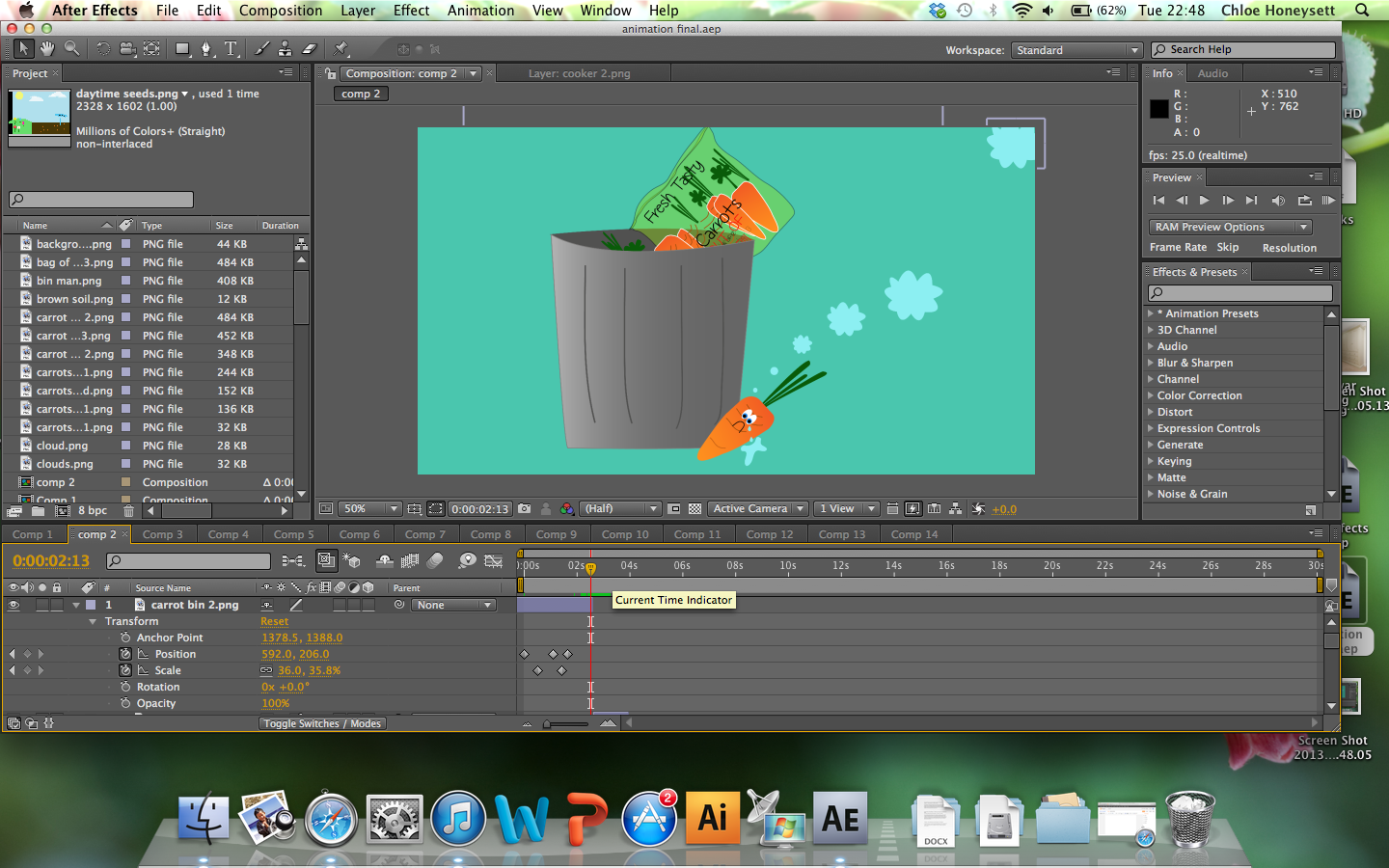Toggle the Opacity stopwatch
Image resolution: width=1389 pixels, height=868 pixels.
pos(125,703)
